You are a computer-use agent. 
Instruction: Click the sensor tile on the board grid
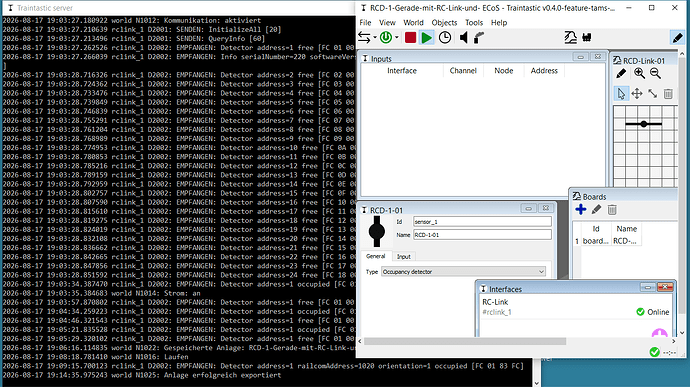click(x=643, y=124)
